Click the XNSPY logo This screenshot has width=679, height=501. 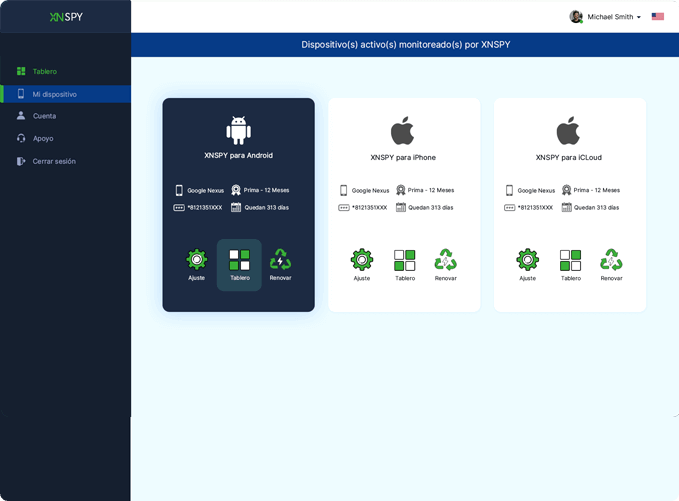[x=65, y=17]
